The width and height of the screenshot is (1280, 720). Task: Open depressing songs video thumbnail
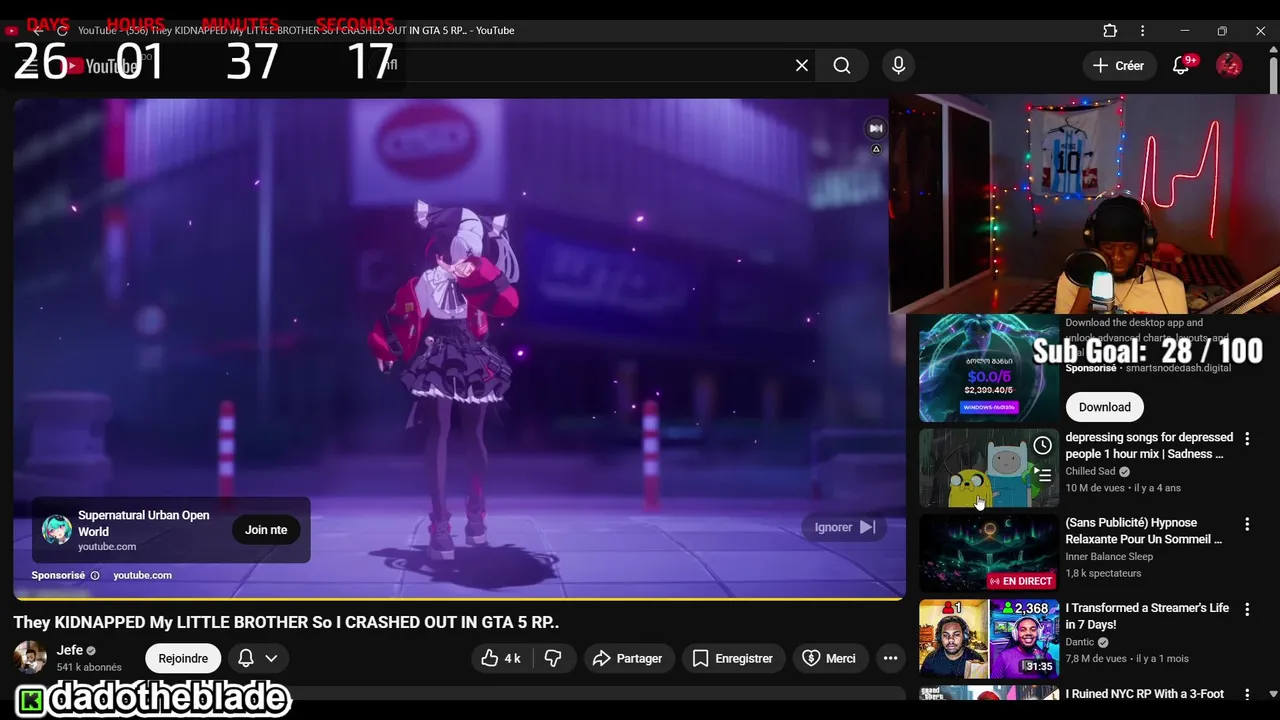coord(989,468)
